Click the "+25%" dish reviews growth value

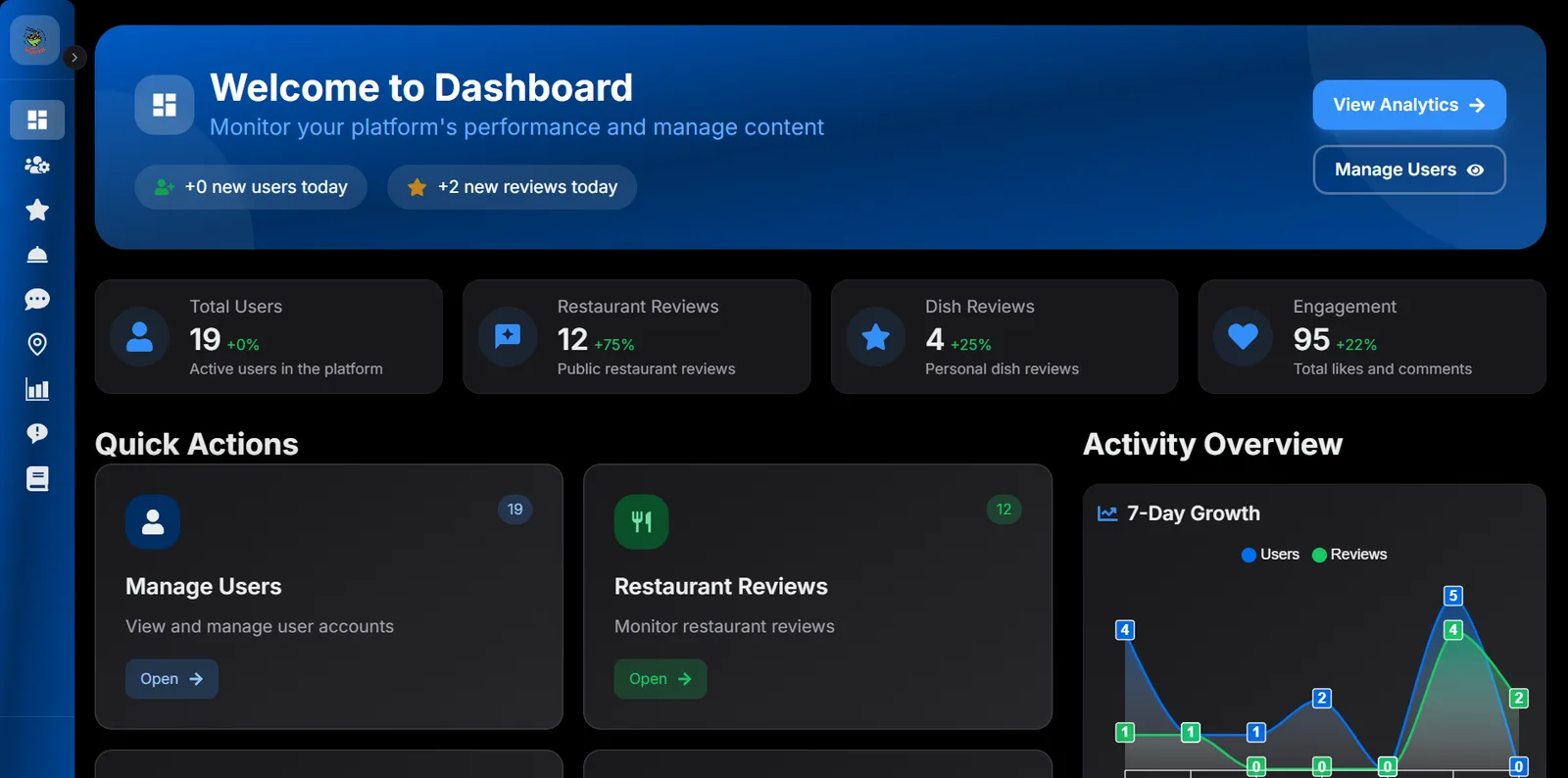(x=971, y=345)
